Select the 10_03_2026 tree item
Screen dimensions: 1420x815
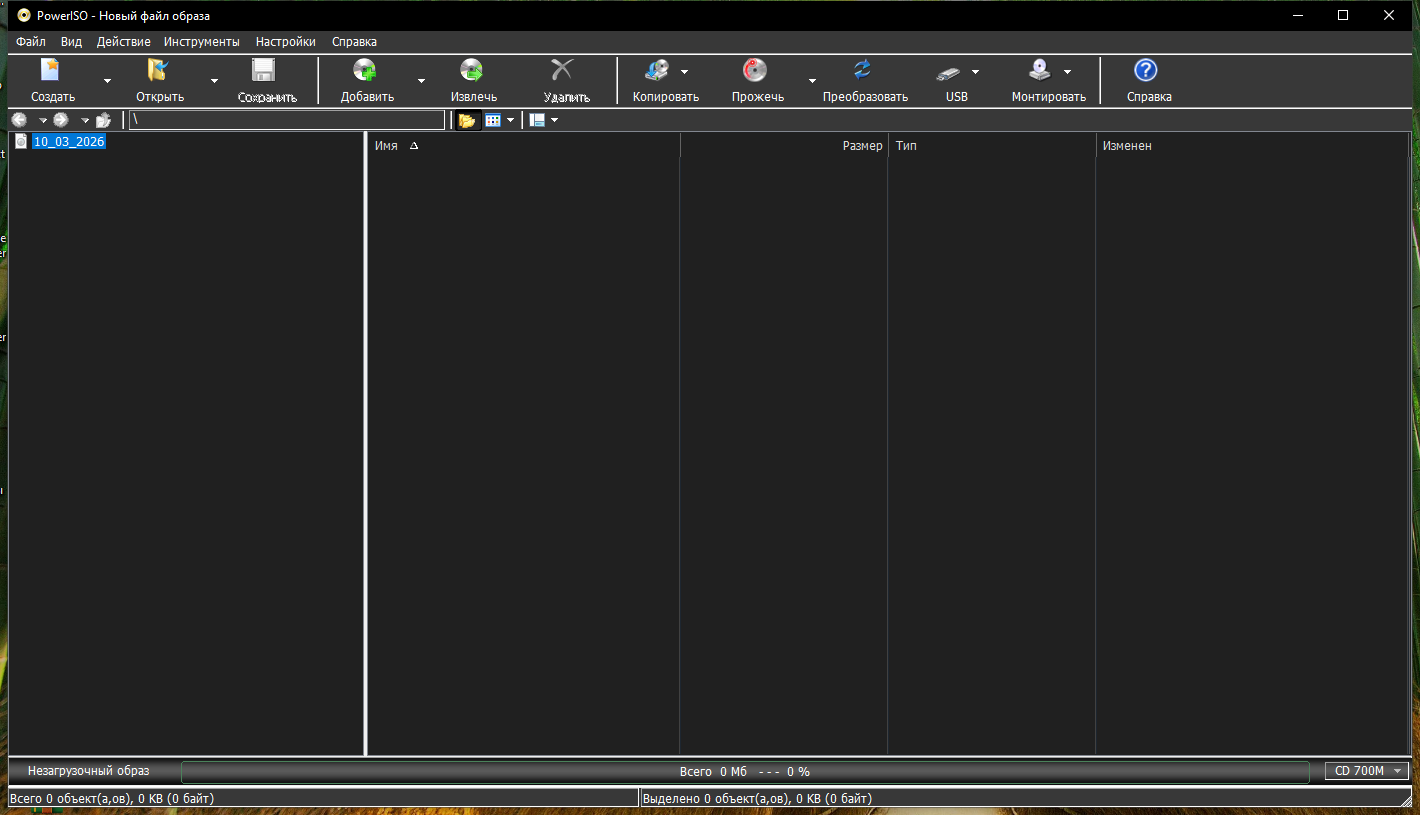click(68, 142)
